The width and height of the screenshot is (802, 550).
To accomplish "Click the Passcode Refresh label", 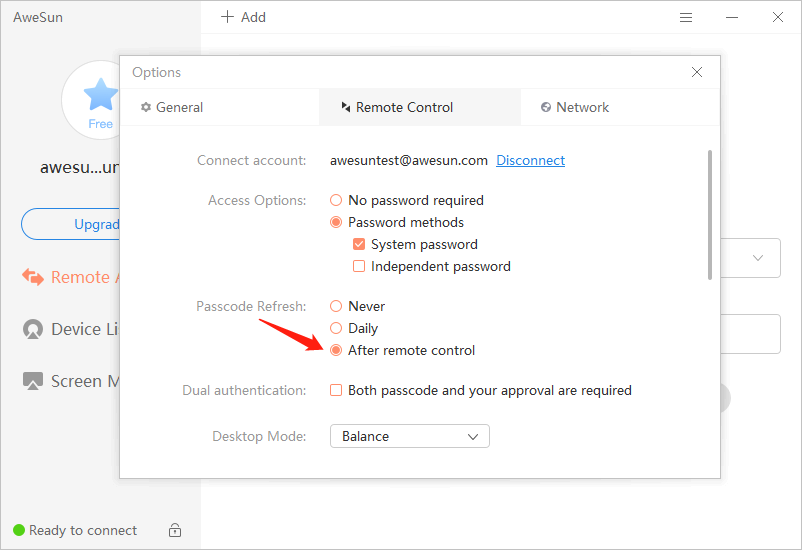I will [x=251, y=306].
